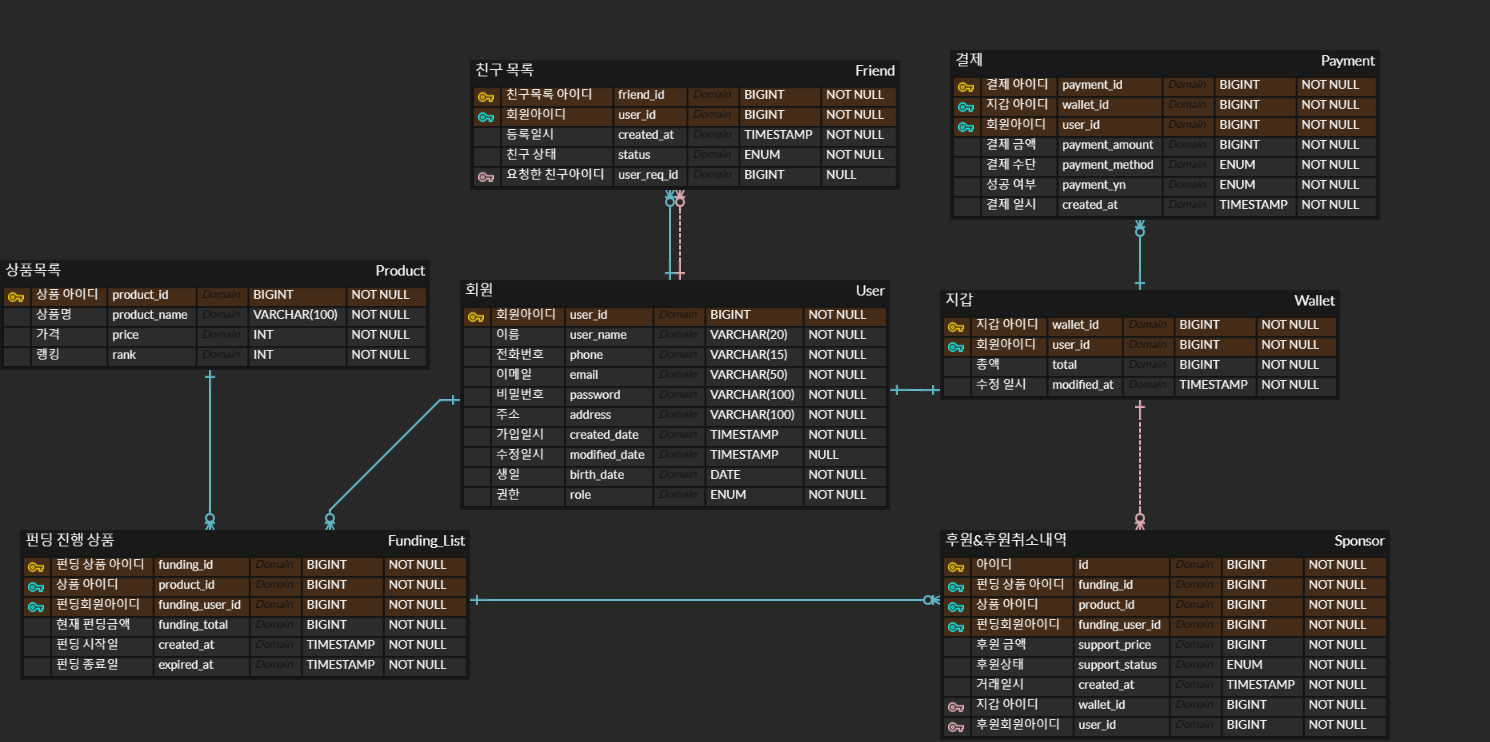This screenshot has width=1490, height=742.
Task: Click the total column cell in Wallet
Action: point(1084,365)
